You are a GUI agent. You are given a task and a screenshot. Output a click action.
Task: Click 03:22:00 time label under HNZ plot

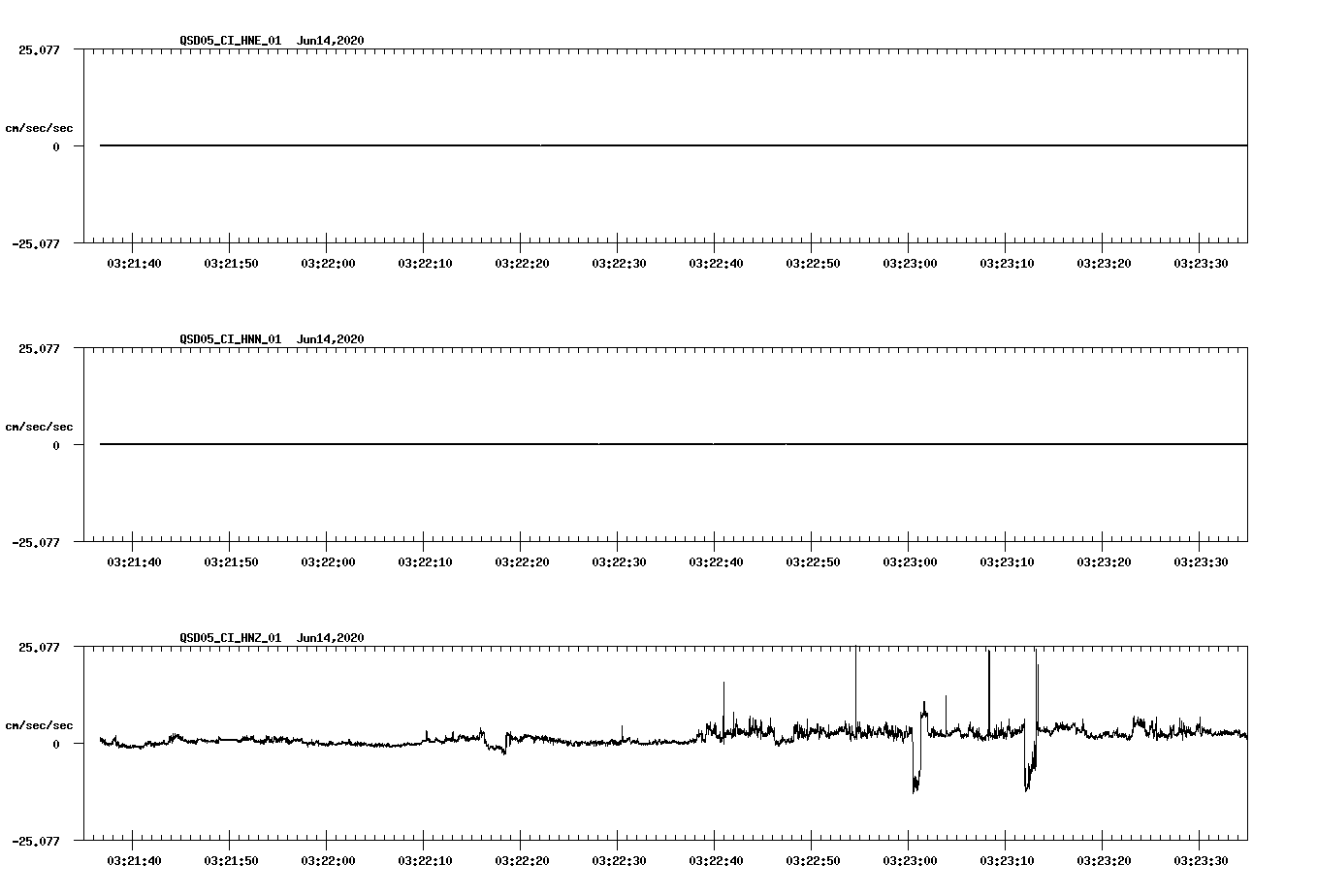(x=328, y=861)
